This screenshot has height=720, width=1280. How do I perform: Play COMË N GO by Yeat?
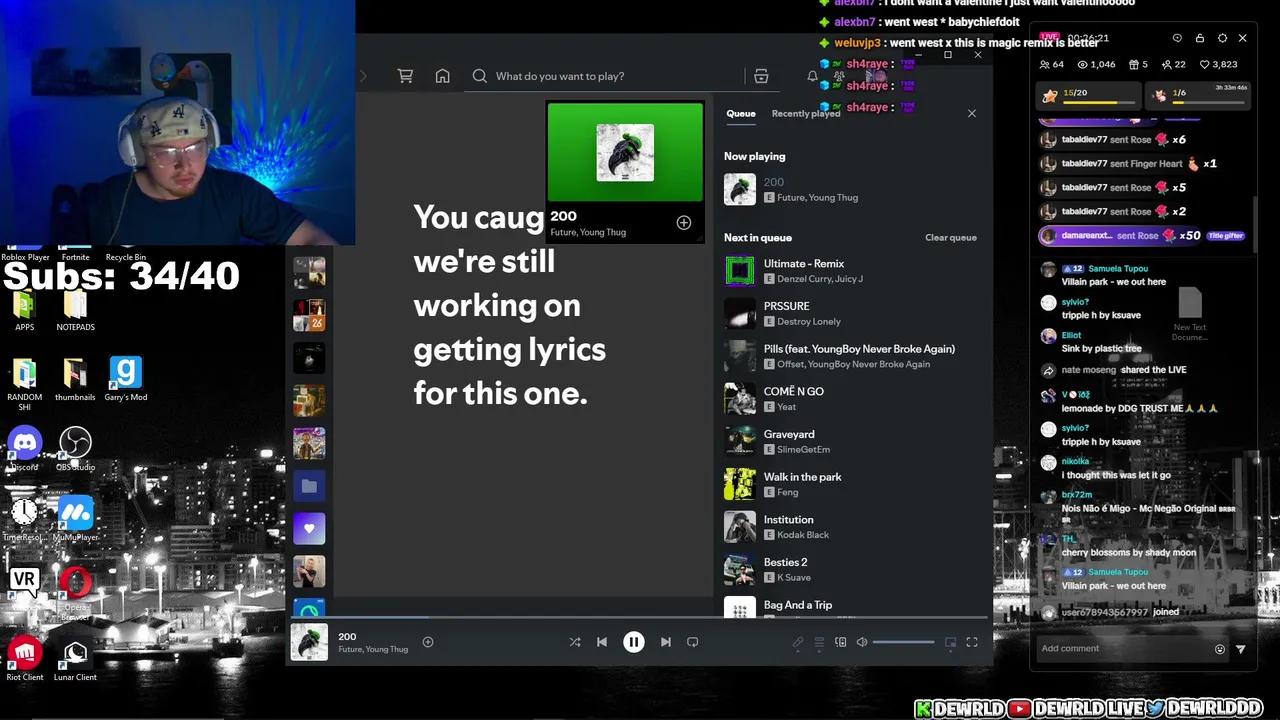tap(851, 399)
